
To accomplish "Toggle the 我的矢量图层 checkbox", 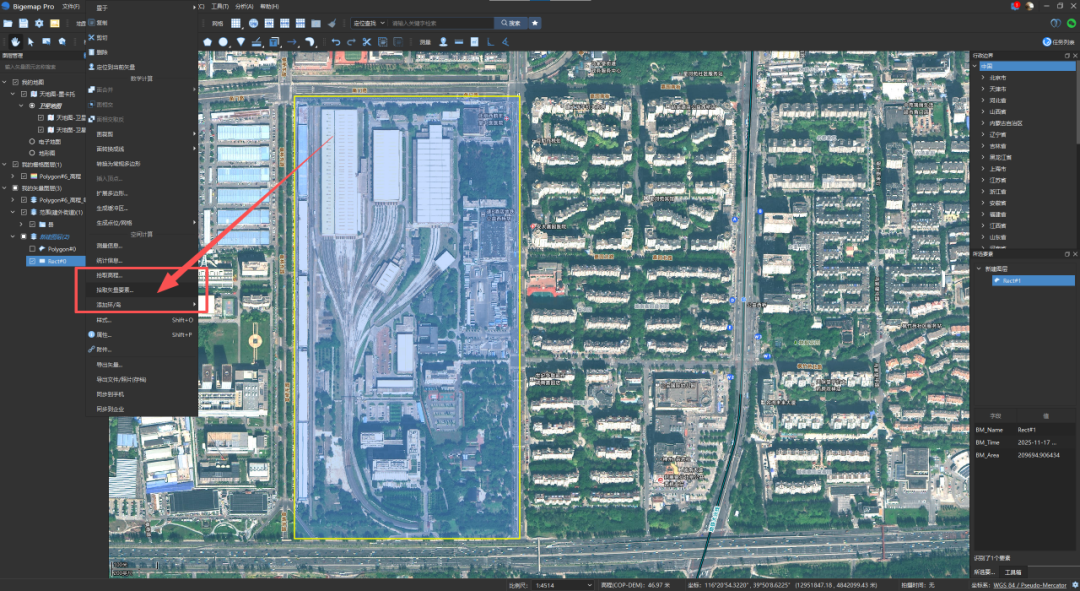I will [x=16, y=188].
